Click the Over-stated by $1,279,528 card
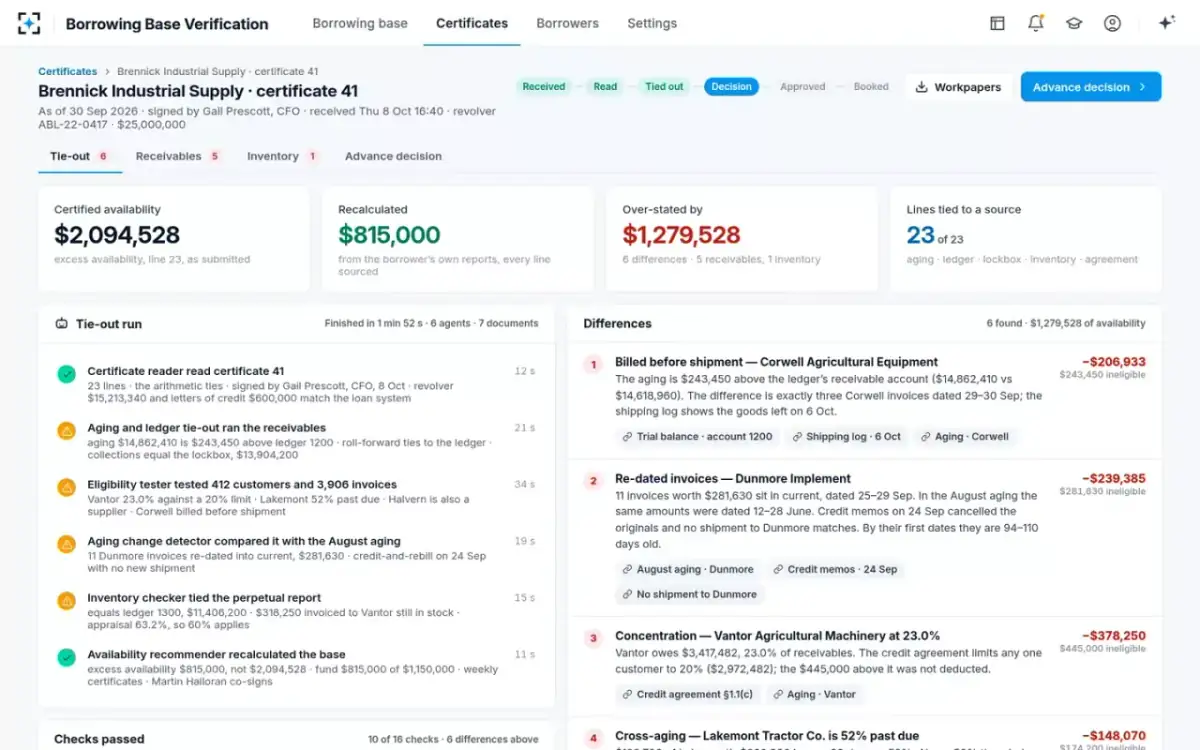 pos(742,239)
